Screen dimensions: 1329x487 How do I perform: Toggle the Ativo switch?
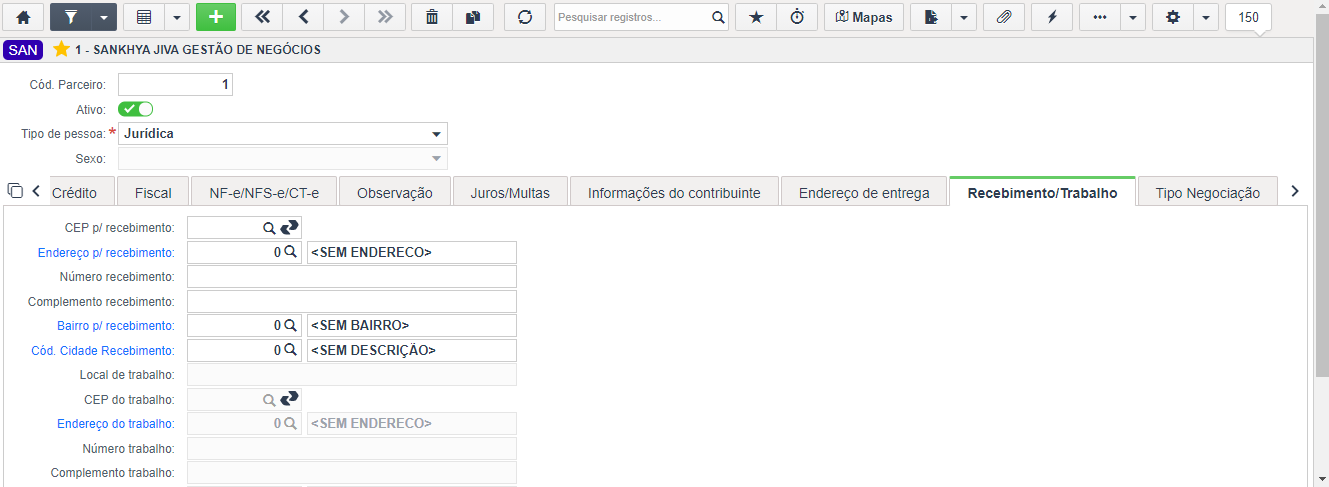pos(136,109)
